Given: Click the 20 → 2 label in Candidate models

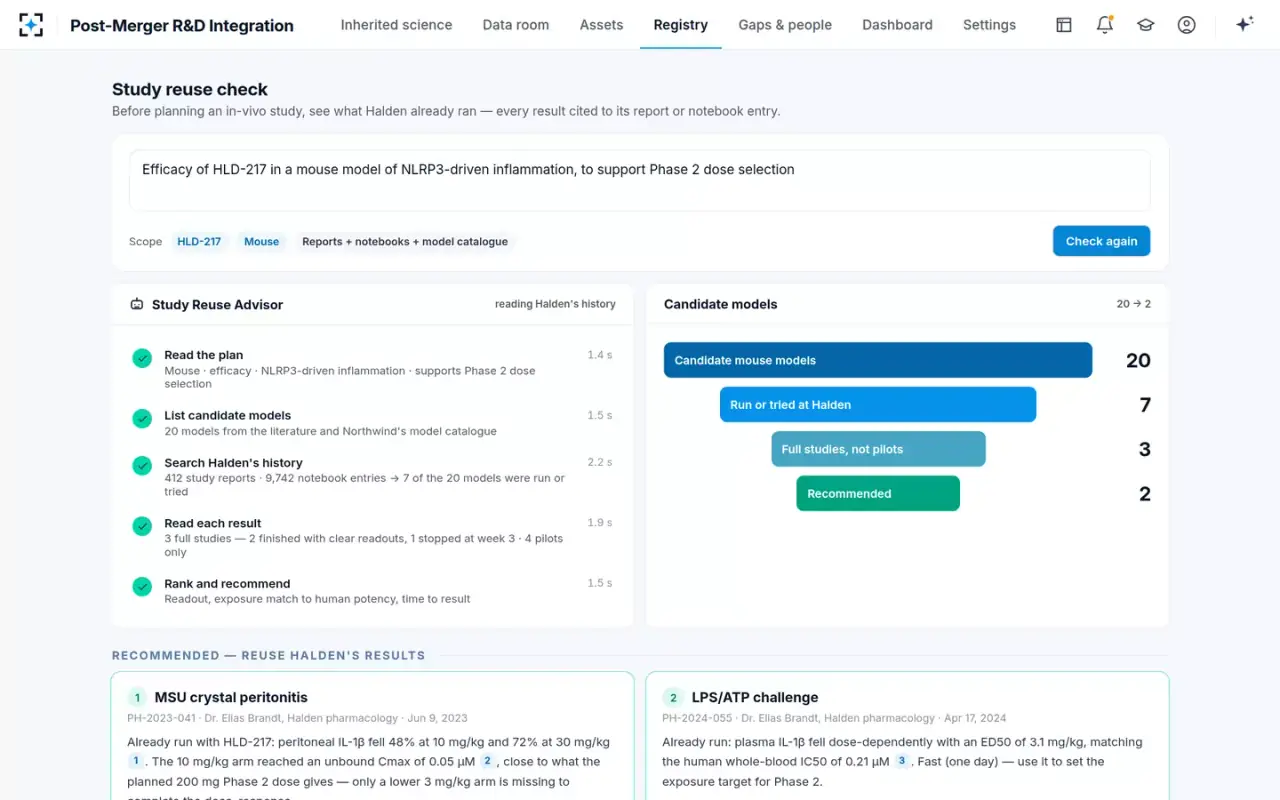Looking at the screenshot, I should [x=1134, y=304].
